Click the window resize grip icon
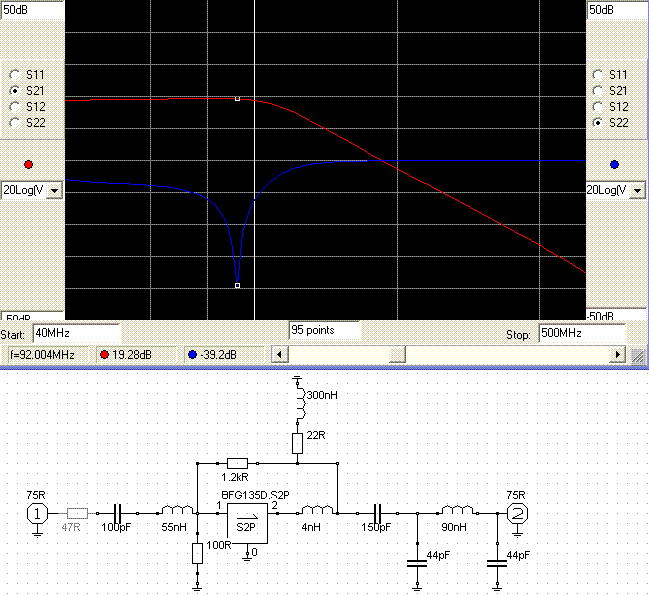This screenshot has height=595, width=649. point(638,355)
